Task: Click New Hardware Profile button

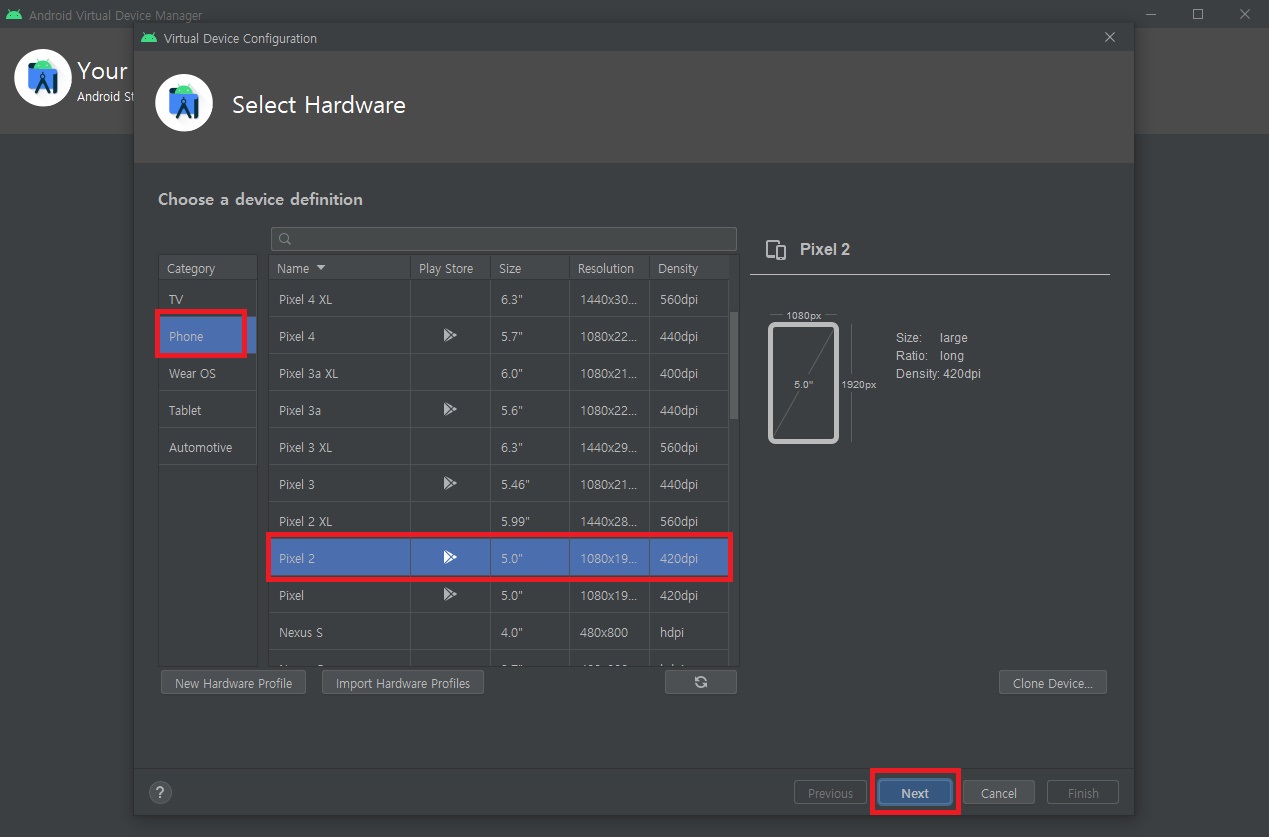Action: pyautogui.click(x=233, y=683)
